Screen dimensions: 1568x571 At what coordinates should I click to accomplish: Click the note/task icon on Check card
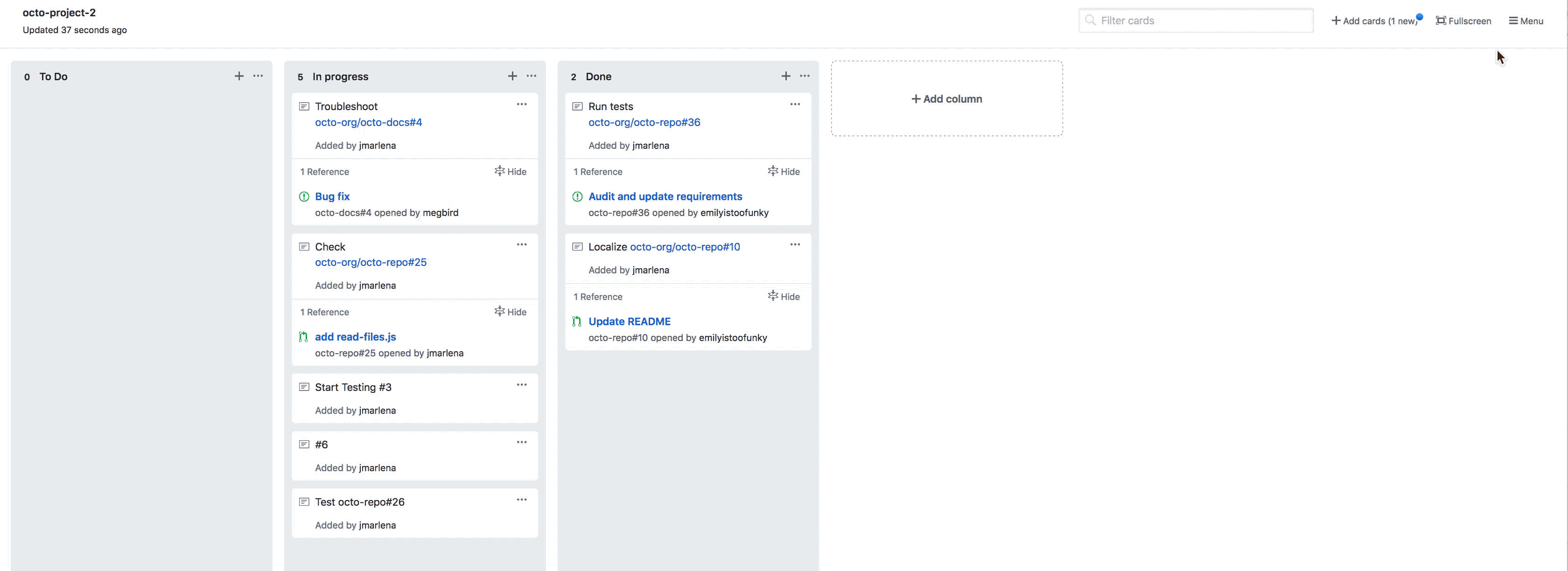[x=304, y=246]
